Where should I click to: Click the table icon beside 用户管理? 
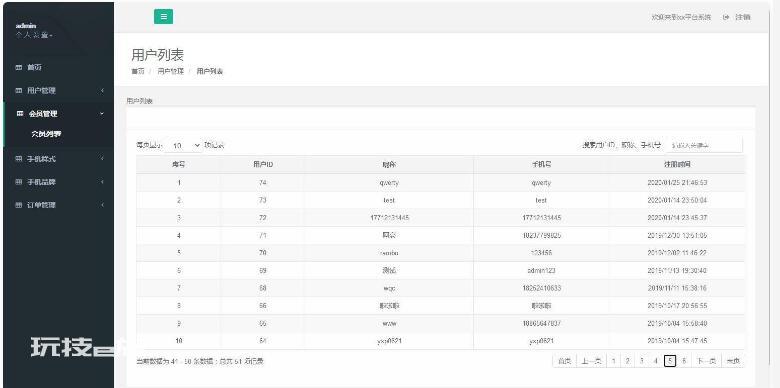point(19,91)
